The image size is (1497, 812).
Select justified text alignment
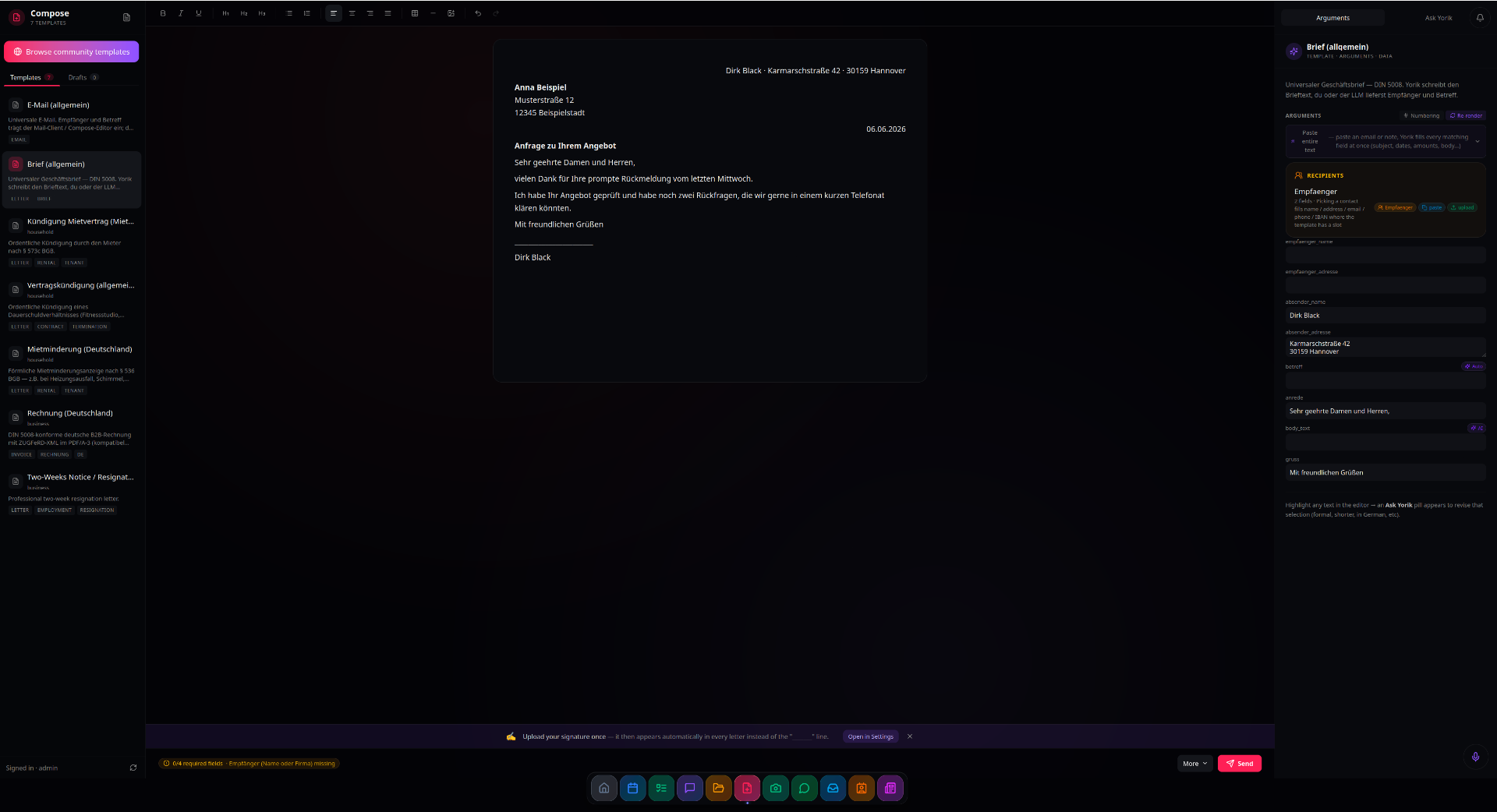click(x=388, y=13)
